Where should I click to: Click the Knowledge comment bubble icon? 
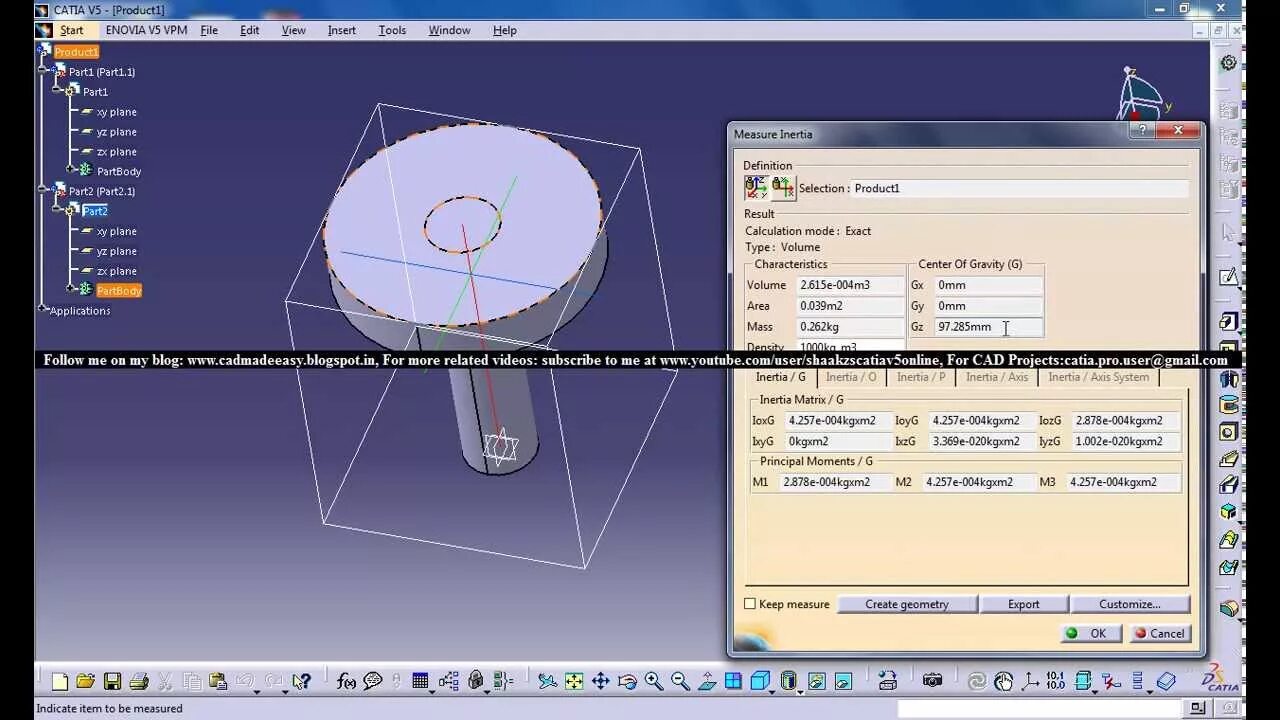pos(373,681)
